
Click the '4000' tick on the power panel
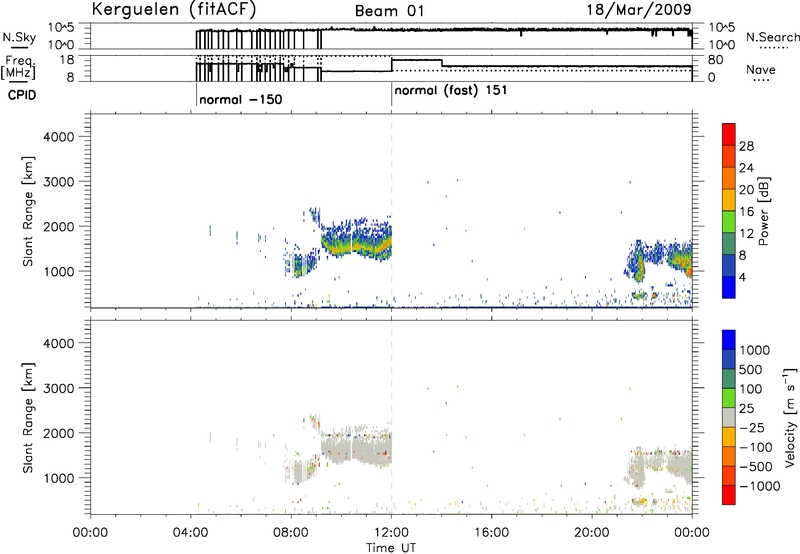[x=59, y=137]
